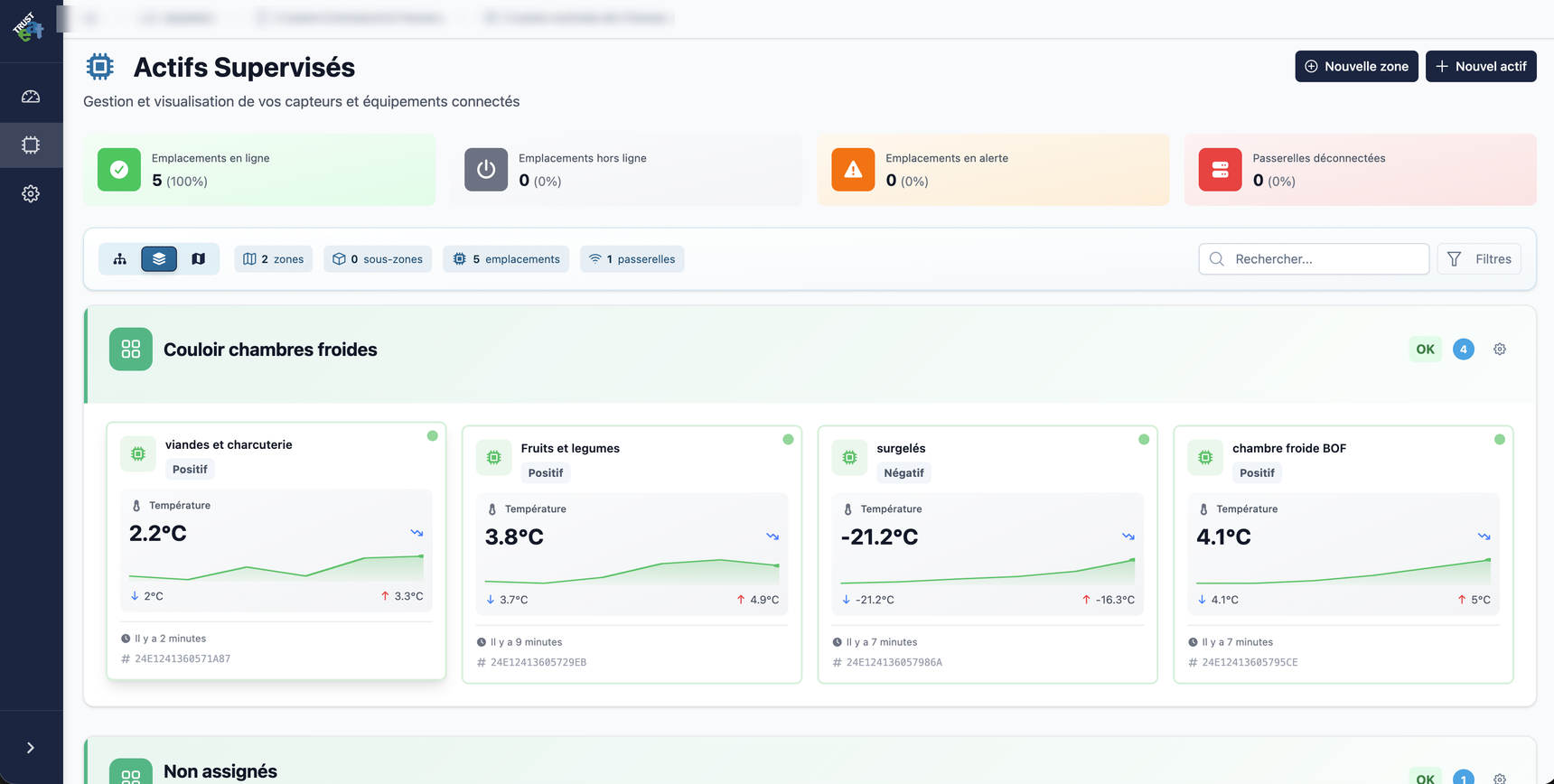The height and width of the screenshot is (784, 1554).
Task: Click the downward trend icon on BOF card
Action: tap(1484, 537)
